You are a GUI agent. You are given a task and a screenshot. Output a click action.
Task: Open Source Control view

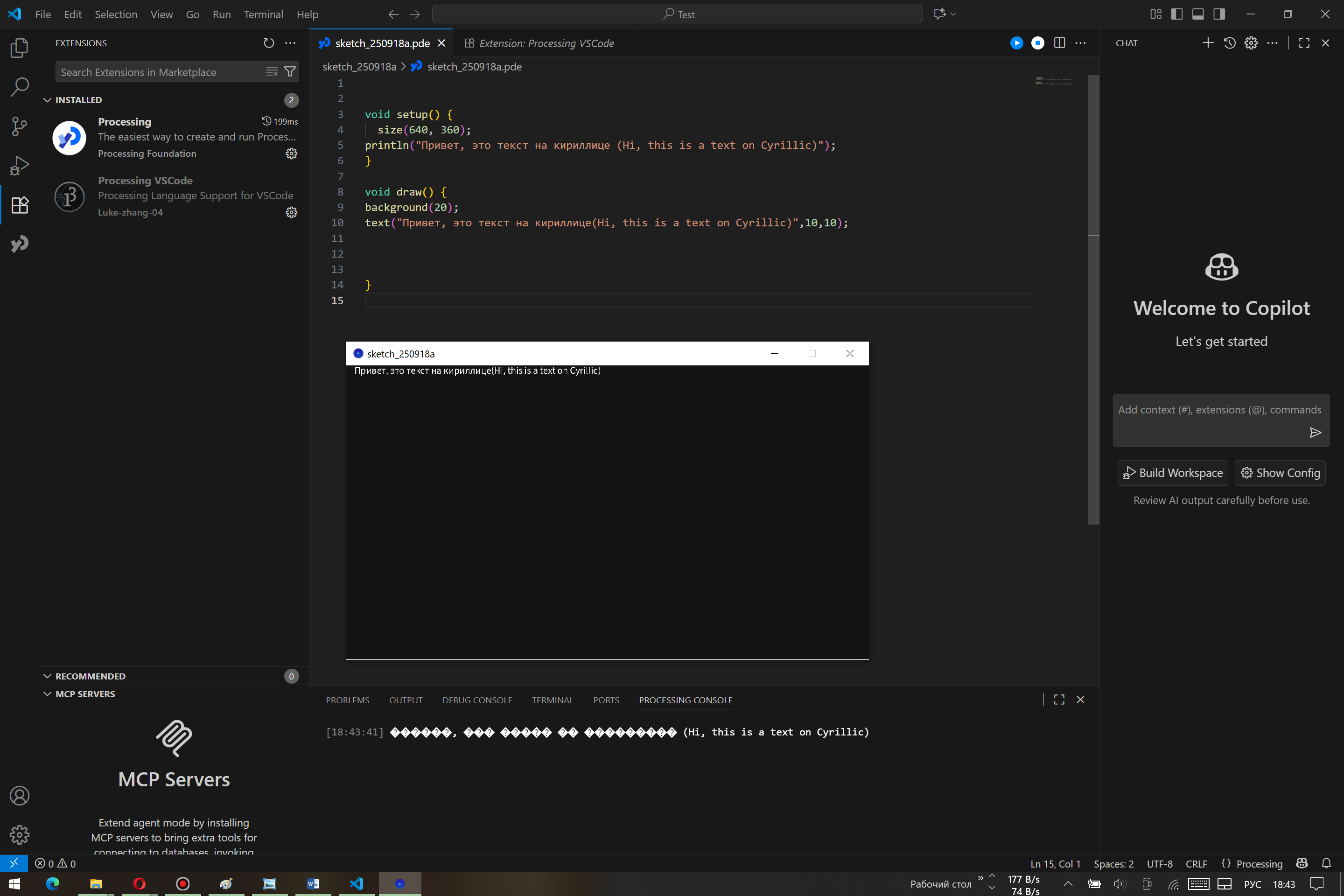coord(20,126)
